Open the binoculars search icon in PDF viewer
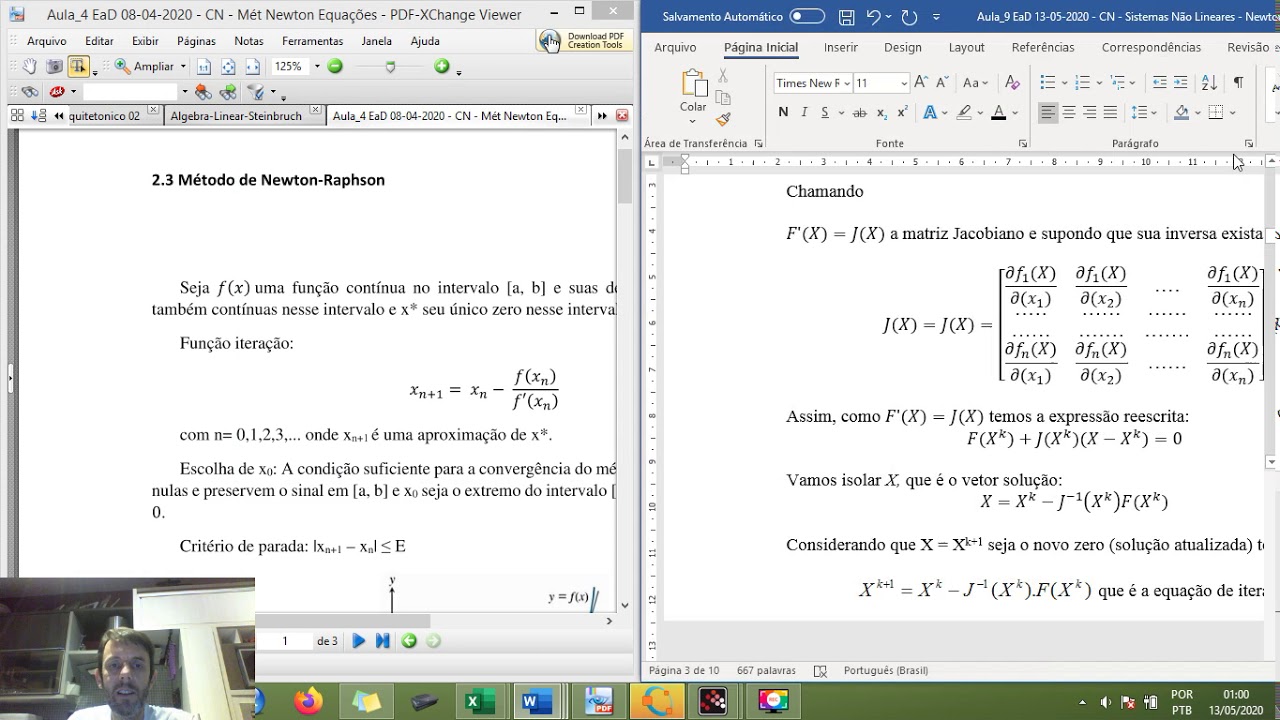 pos(30,91)
